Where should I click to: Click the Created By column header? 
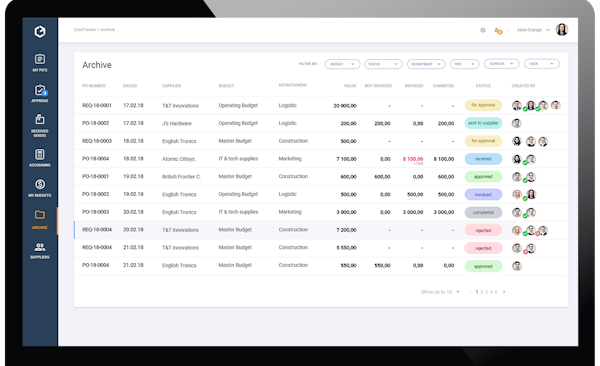(x=523, y=86)
